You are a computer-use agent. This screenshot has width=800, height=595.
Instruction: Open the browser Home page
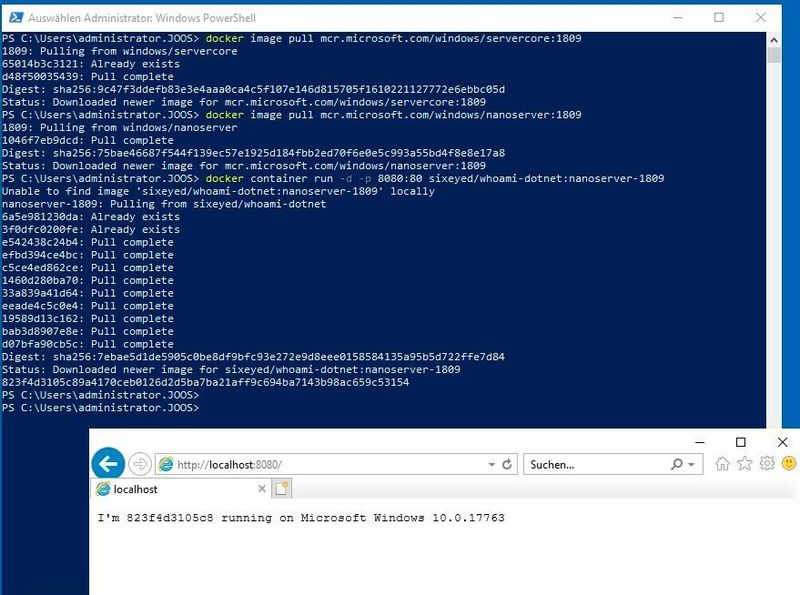coord(721,463)
